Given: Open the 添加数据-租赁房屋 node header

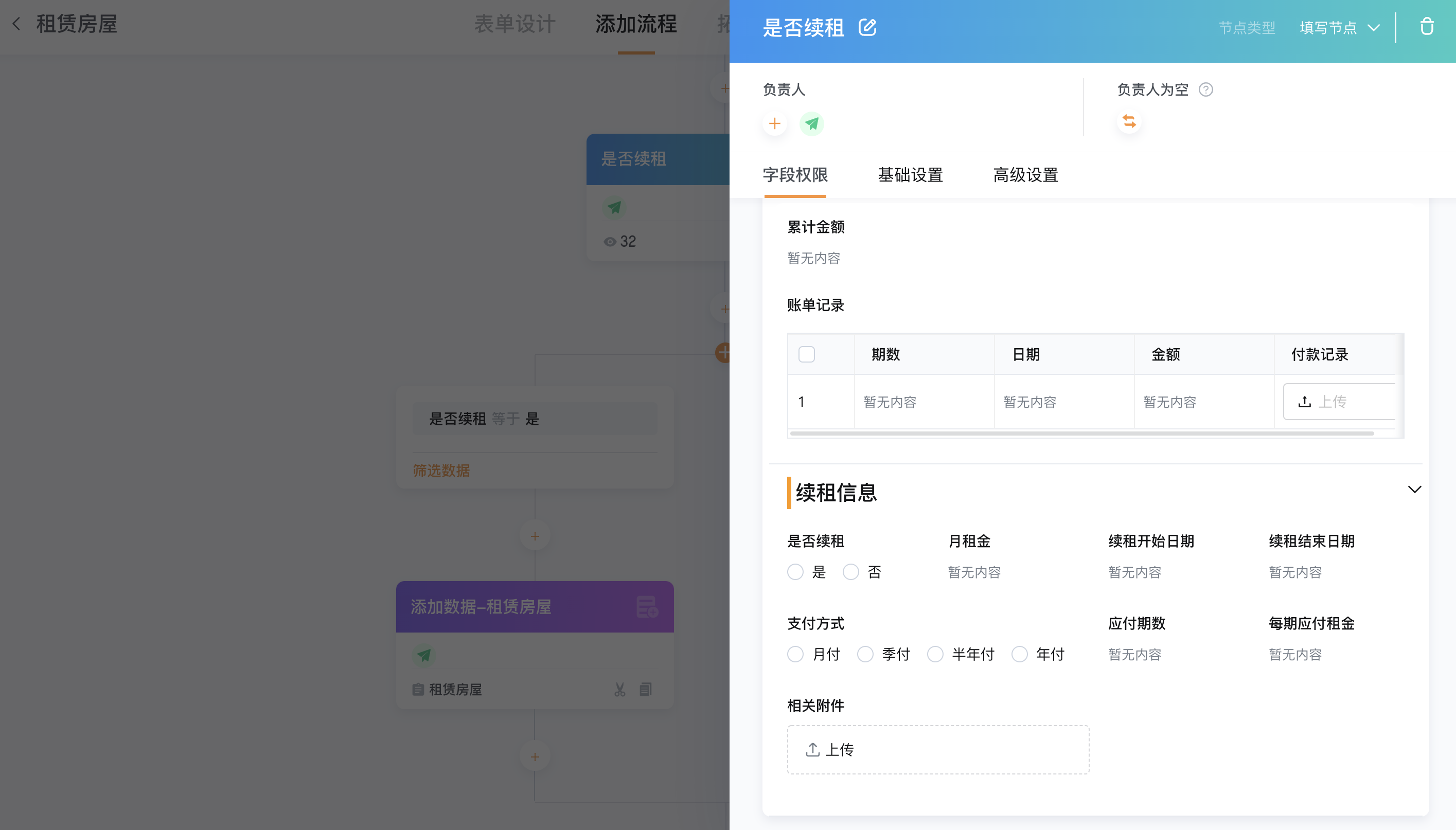Looking at the screenshot, I should coord(535,606).
